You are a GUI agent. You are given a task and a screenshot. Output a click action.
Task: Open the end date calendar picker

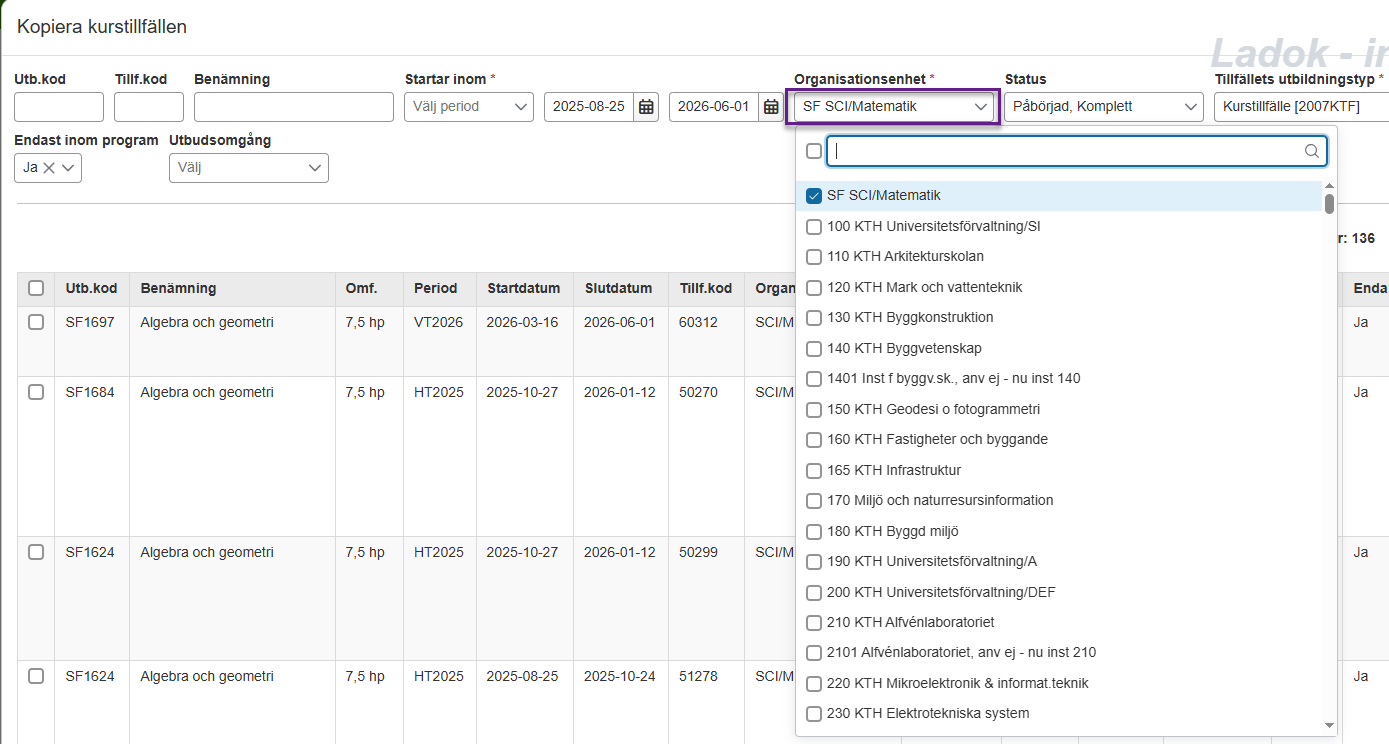point(771,107)
